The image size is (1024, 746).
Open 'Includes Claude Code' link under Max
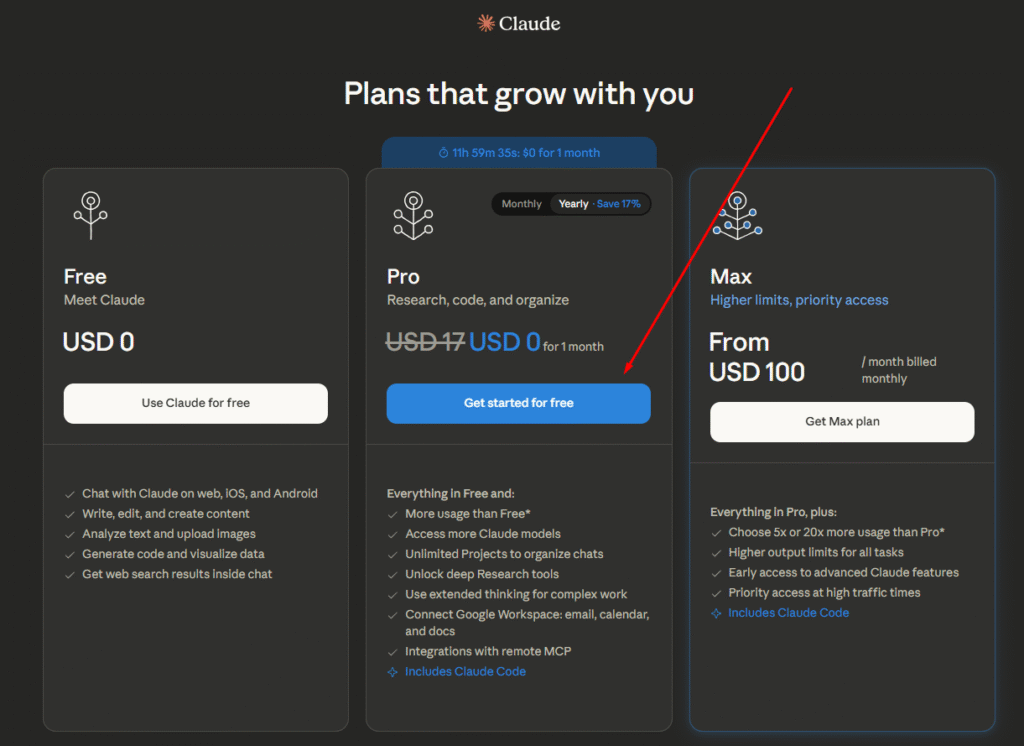[788, 613]
